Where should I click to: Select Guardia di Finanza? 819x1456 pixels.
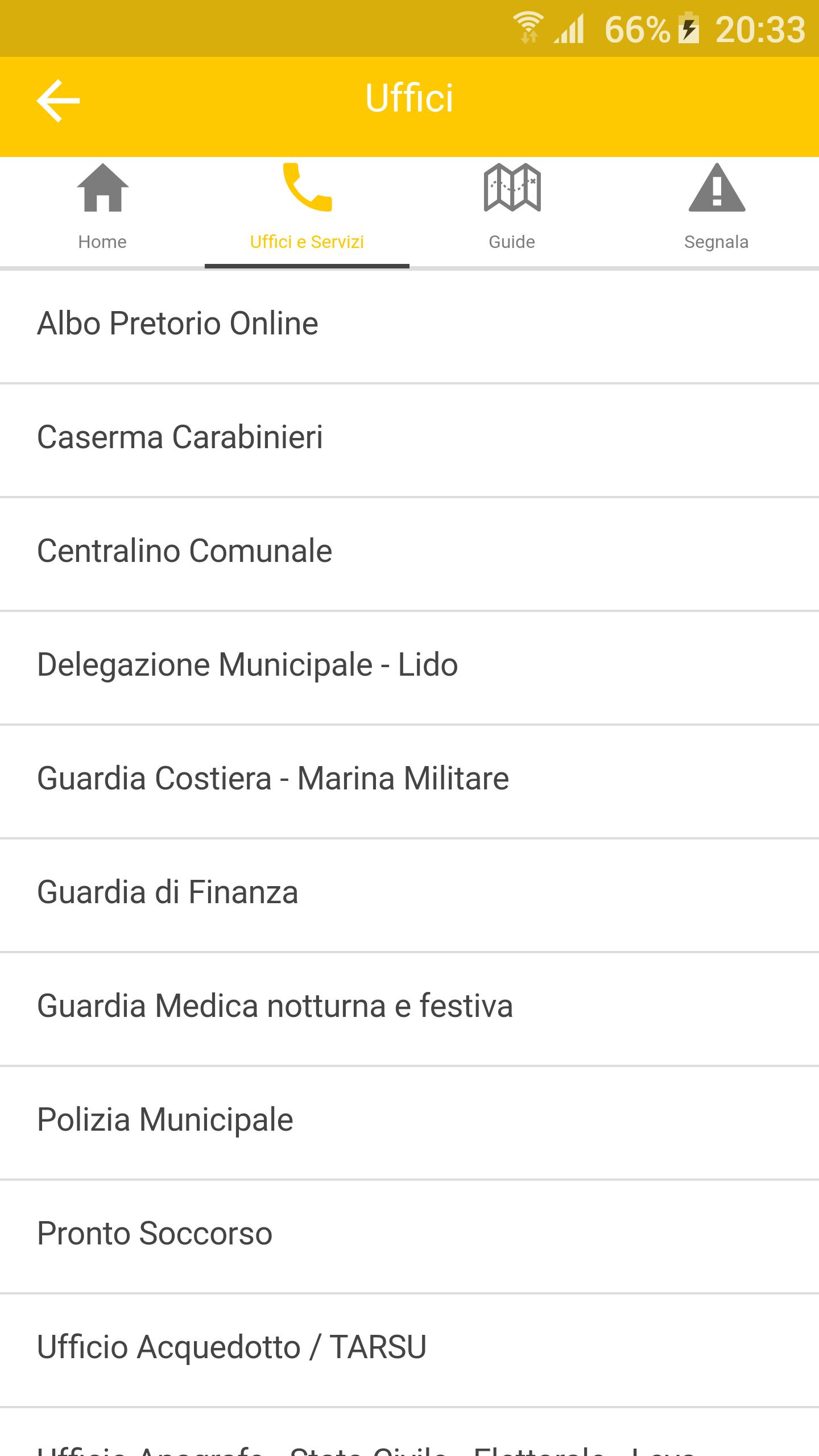[168, 893]
